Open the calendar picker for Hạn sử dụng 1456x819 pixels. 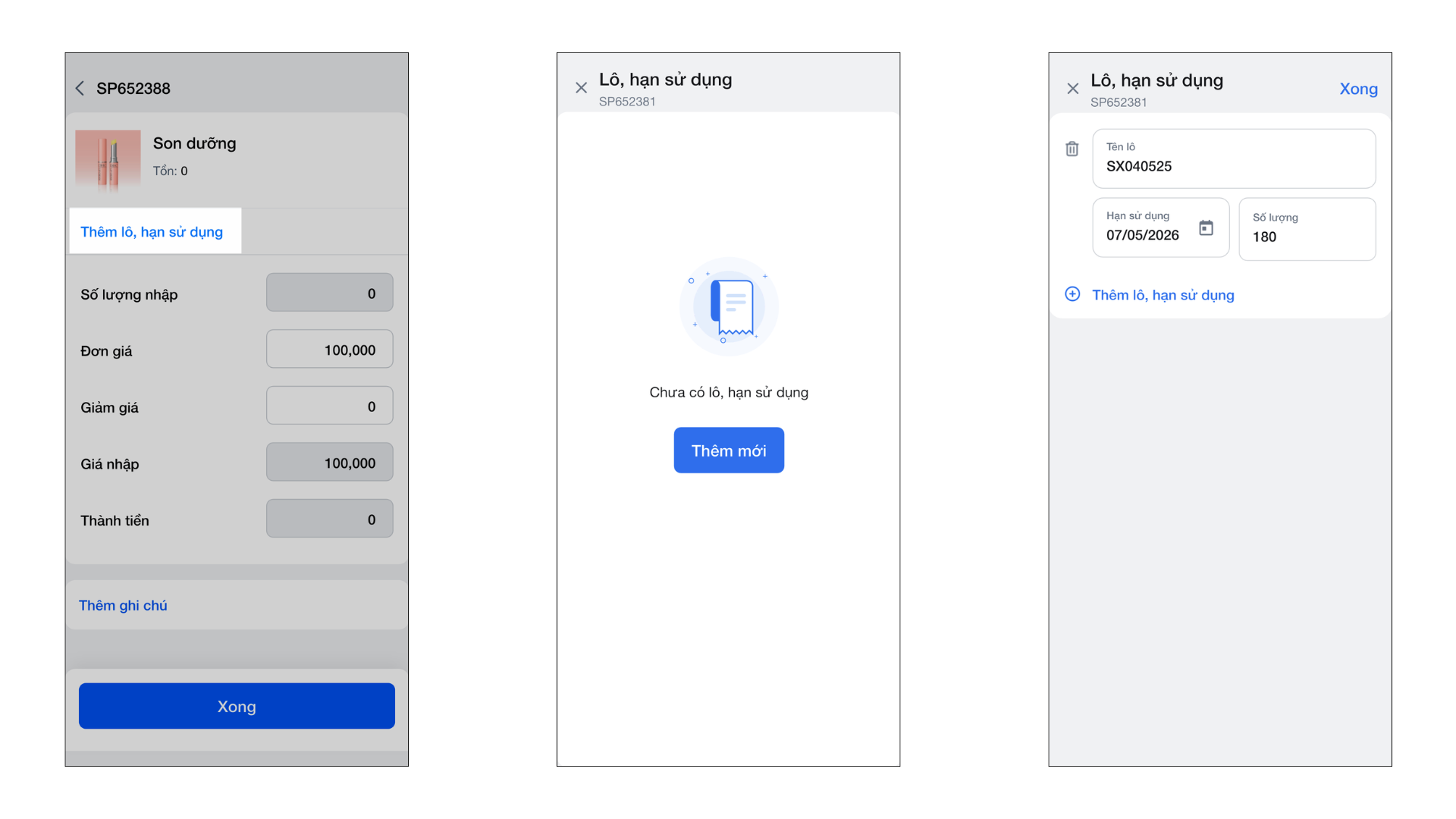coord(1206,227)
